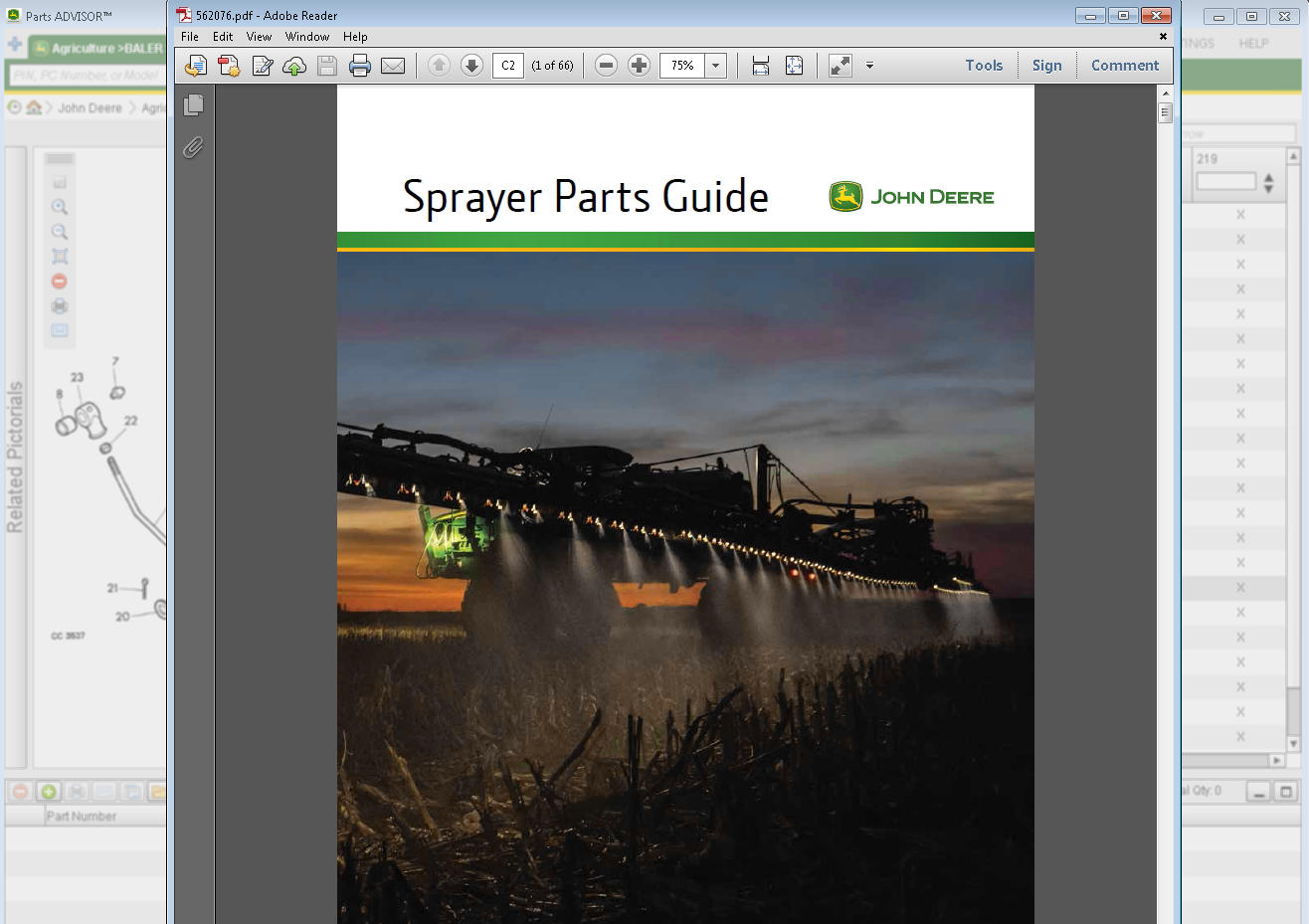Click the John Deere breadcrumb link
This screenshot has height=924, width=1309.
(90, 107)
